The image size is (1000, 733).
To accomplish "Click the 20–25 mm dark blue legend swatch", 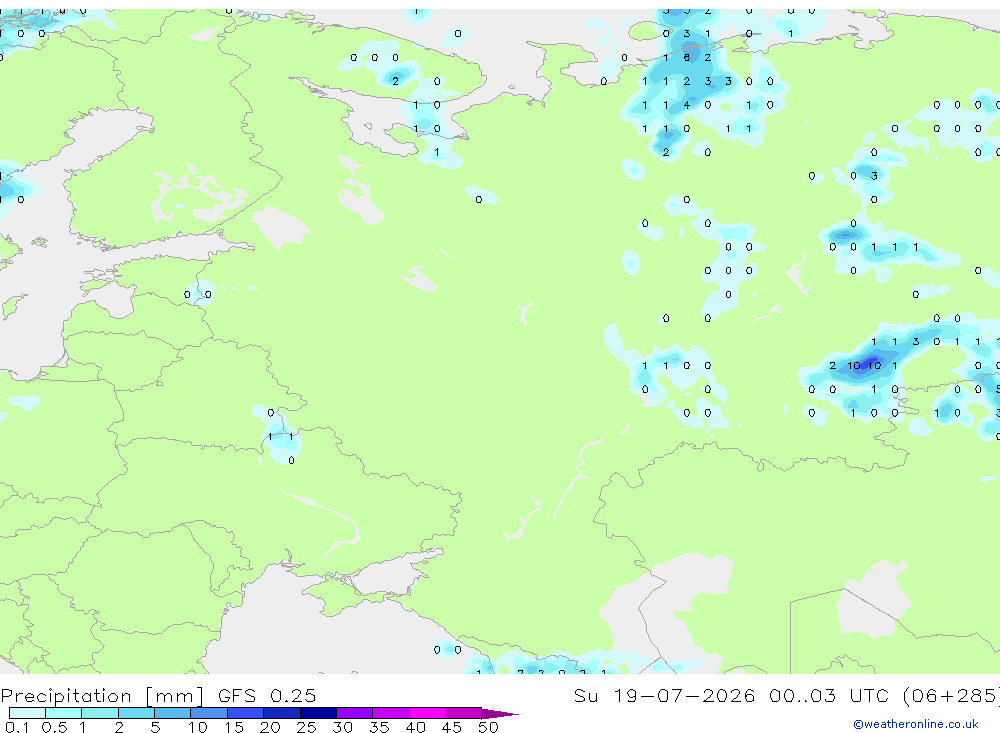I will 282,713.
